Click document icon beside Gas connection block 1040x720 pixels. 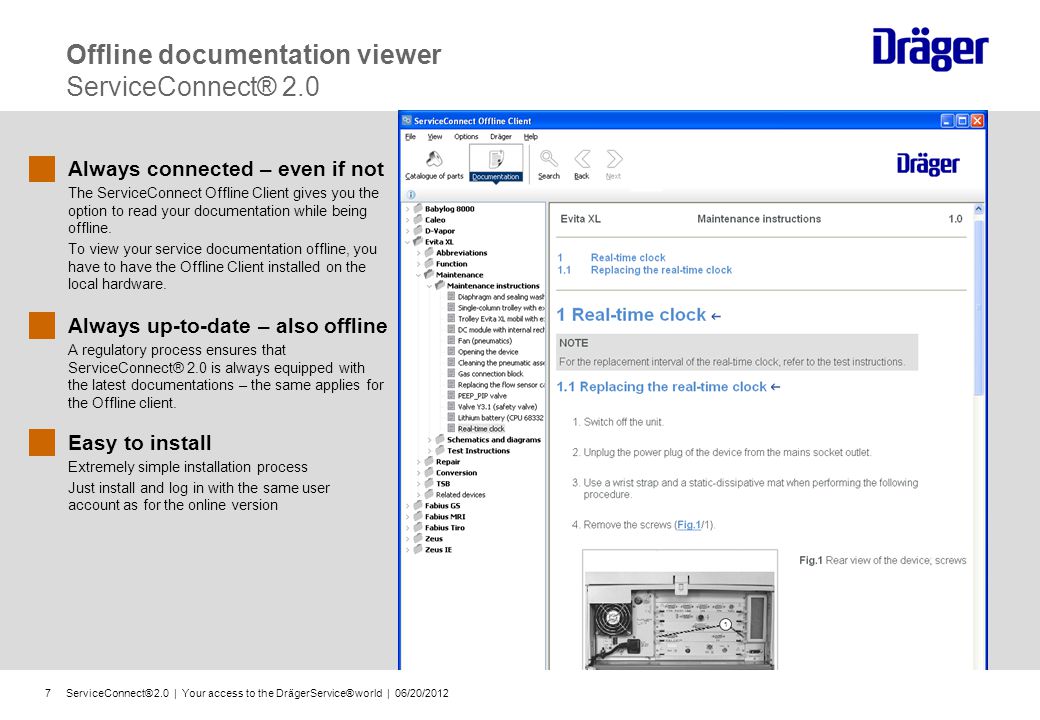451,373
